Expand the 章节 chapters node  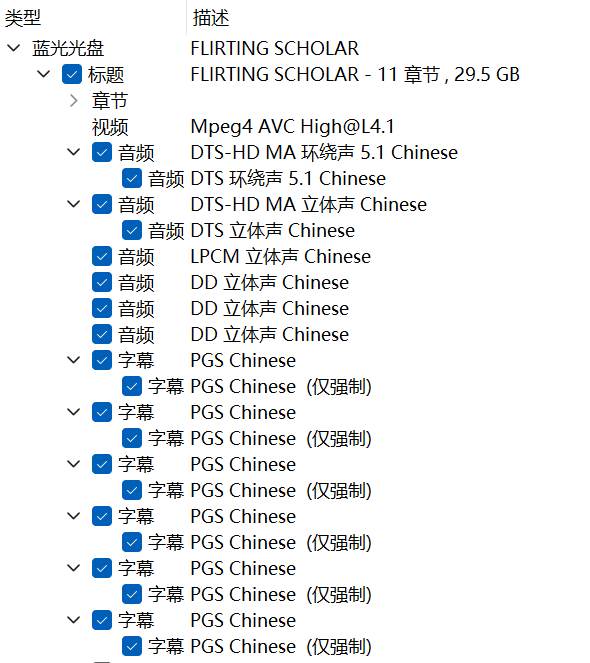(74, 101)
